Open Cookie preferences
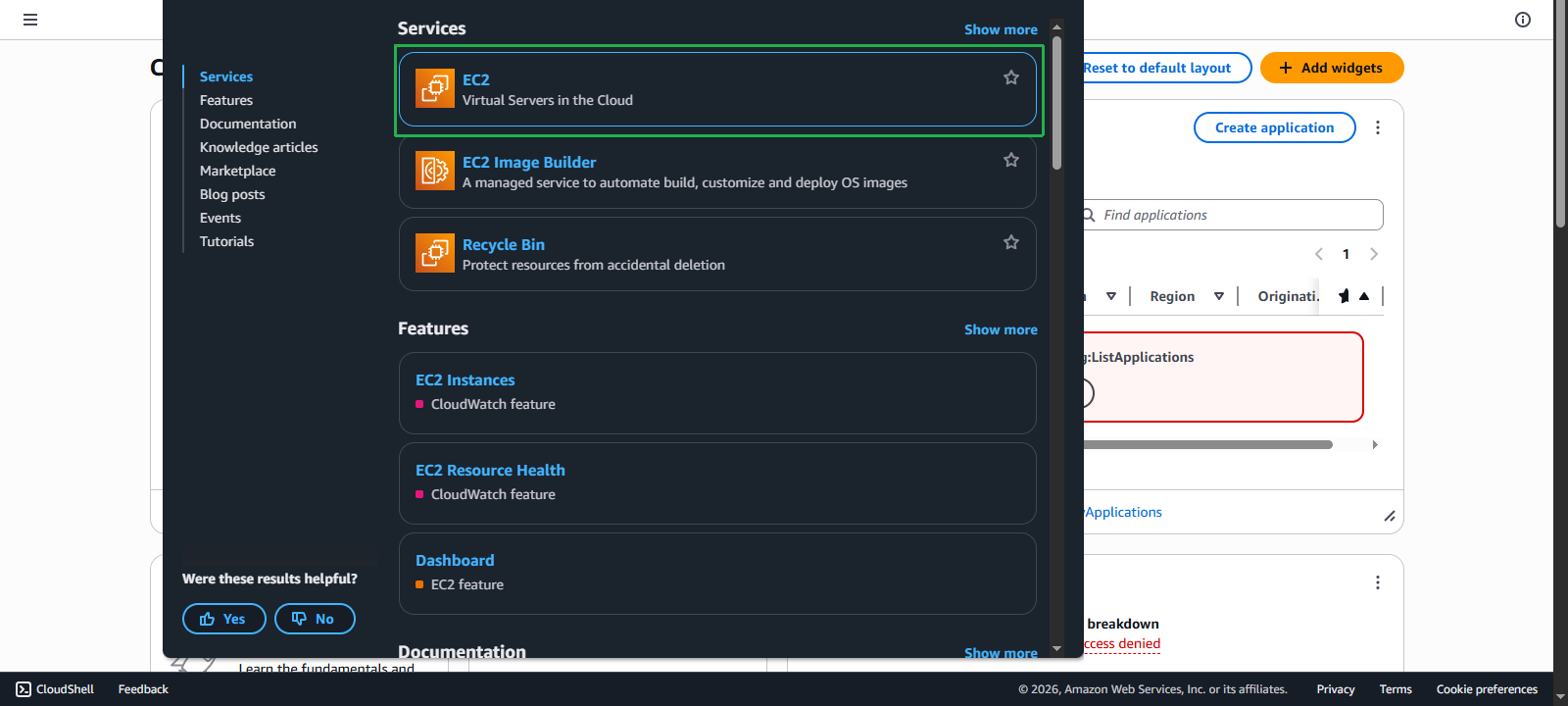The width and height of the screenshot is (1568, 706). point(1487,689)
